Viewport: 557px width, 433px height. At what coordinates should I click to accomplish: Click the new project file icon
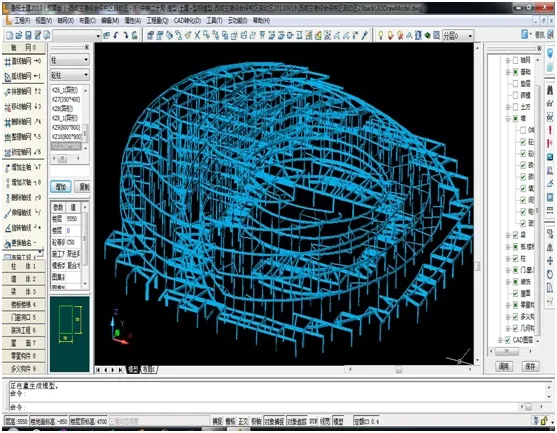(10, 35)
